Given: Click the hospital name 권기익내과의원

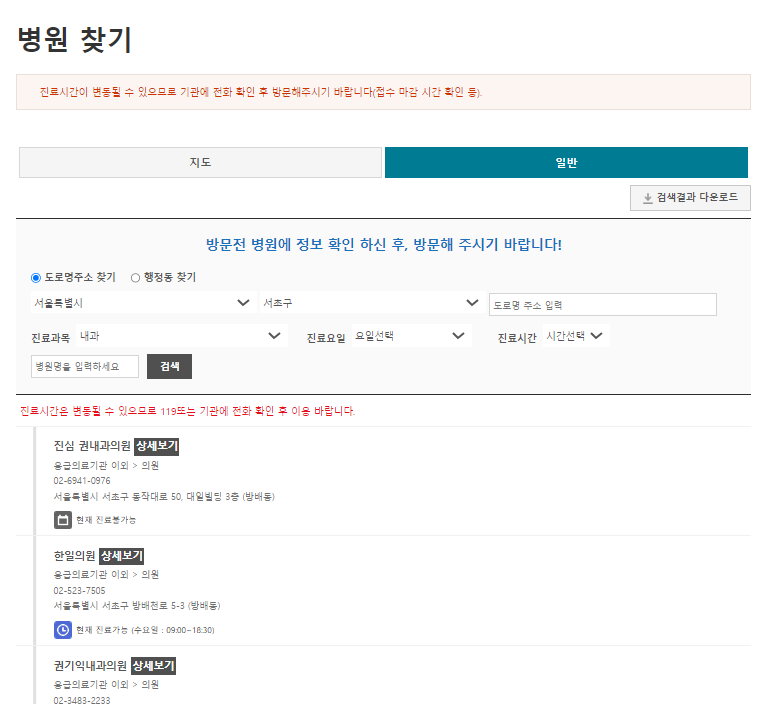Looking at the screenshot, I should [90, 666].
